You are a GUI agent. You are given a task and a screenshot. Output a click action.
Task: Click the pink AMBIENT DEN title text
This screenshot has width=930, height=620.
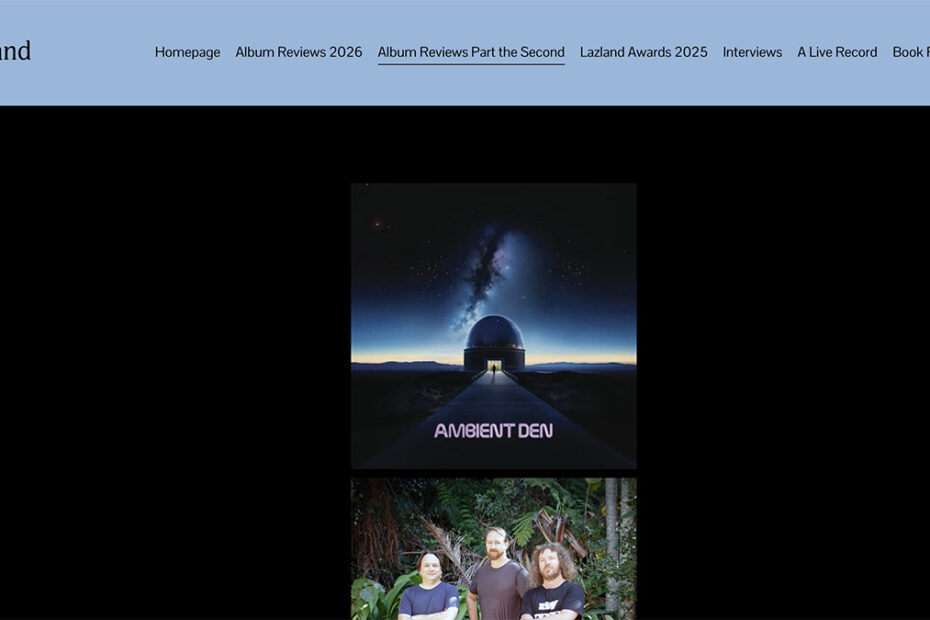coord(493,431)
